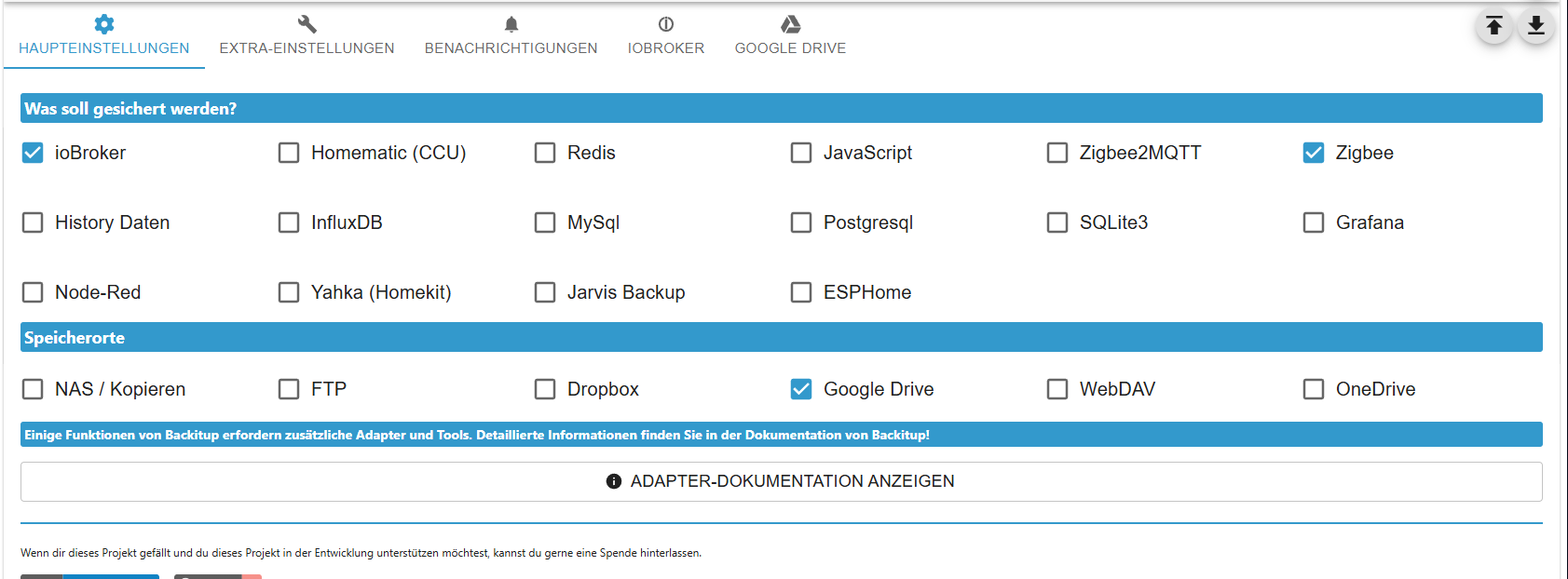
Task: Click the Google Drive logo icon
Action: click(790, 24)
